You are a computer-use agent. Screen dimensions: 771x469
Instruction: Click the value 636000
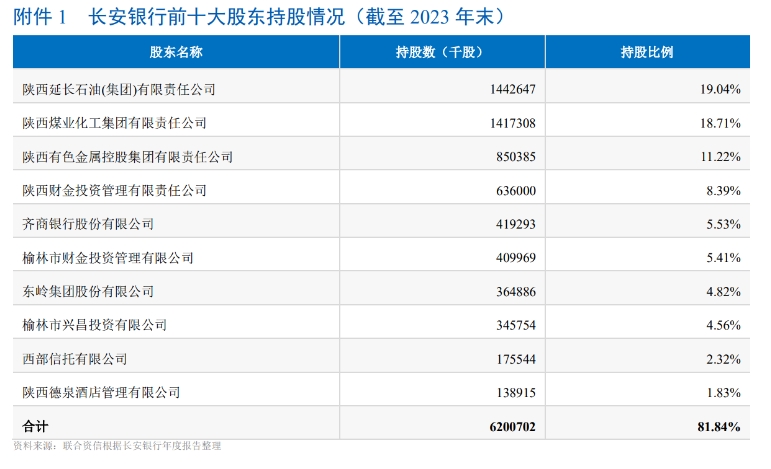pyautogui.click(x=516, y=191)
